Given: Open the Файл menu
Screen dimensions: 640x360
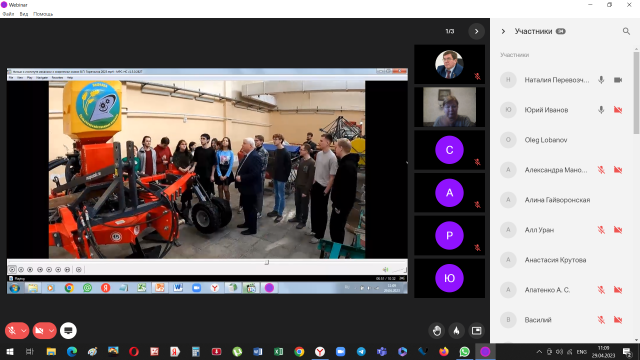Looking at the screenshot, I should coord(8,14).
